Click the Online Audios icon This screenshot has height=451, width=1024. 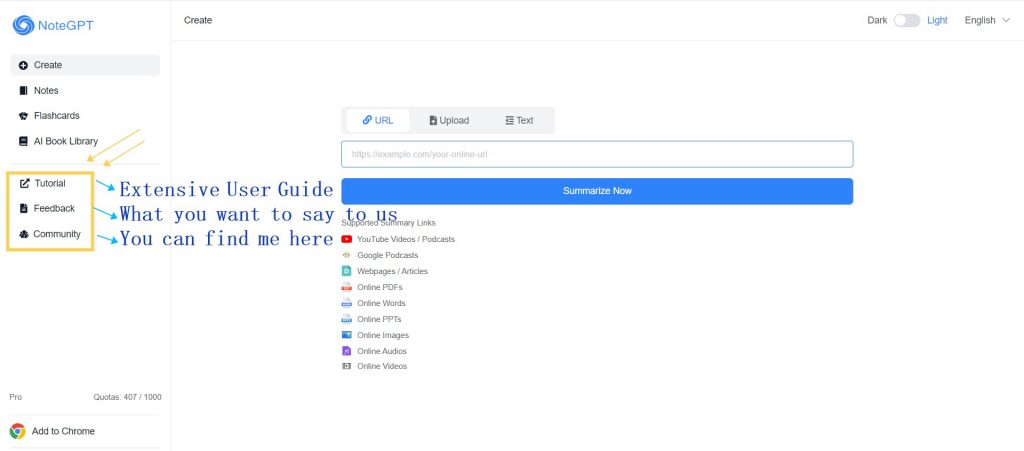pyautogui.click(x=347, y=351)
